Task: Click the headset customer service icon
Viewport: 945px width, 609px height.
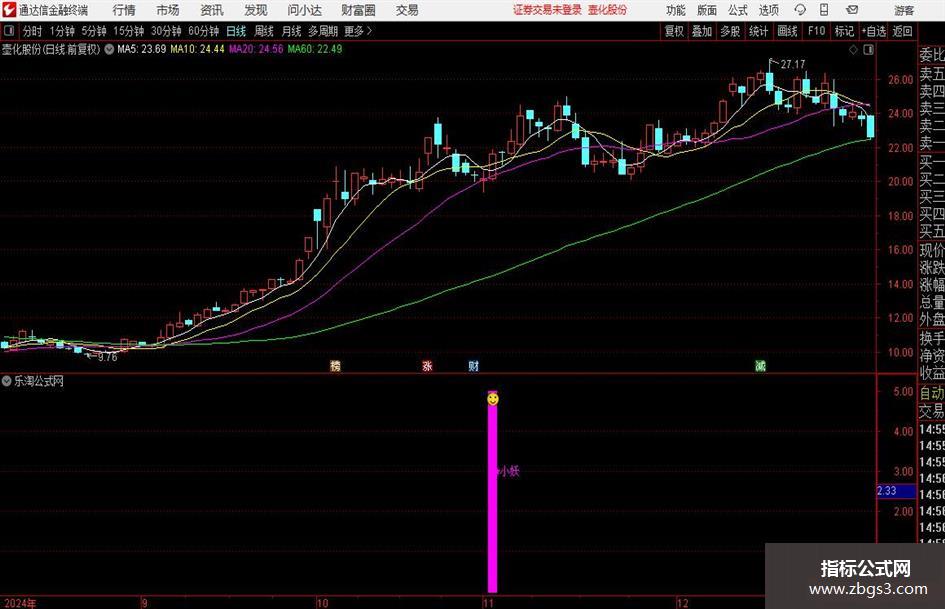Action: (x=800, y=10)
